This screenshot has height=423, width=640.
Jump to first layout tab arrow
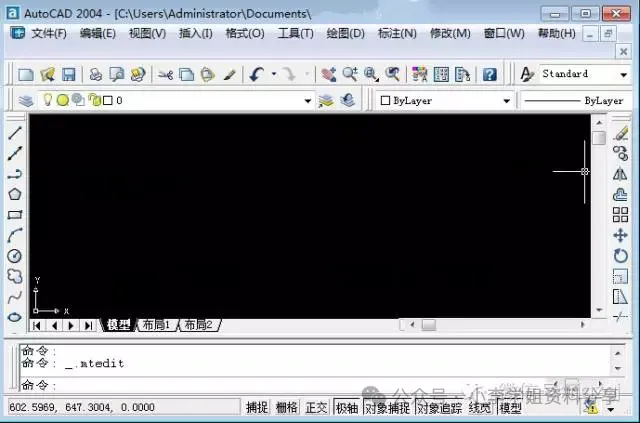click(x=36, y=325)
